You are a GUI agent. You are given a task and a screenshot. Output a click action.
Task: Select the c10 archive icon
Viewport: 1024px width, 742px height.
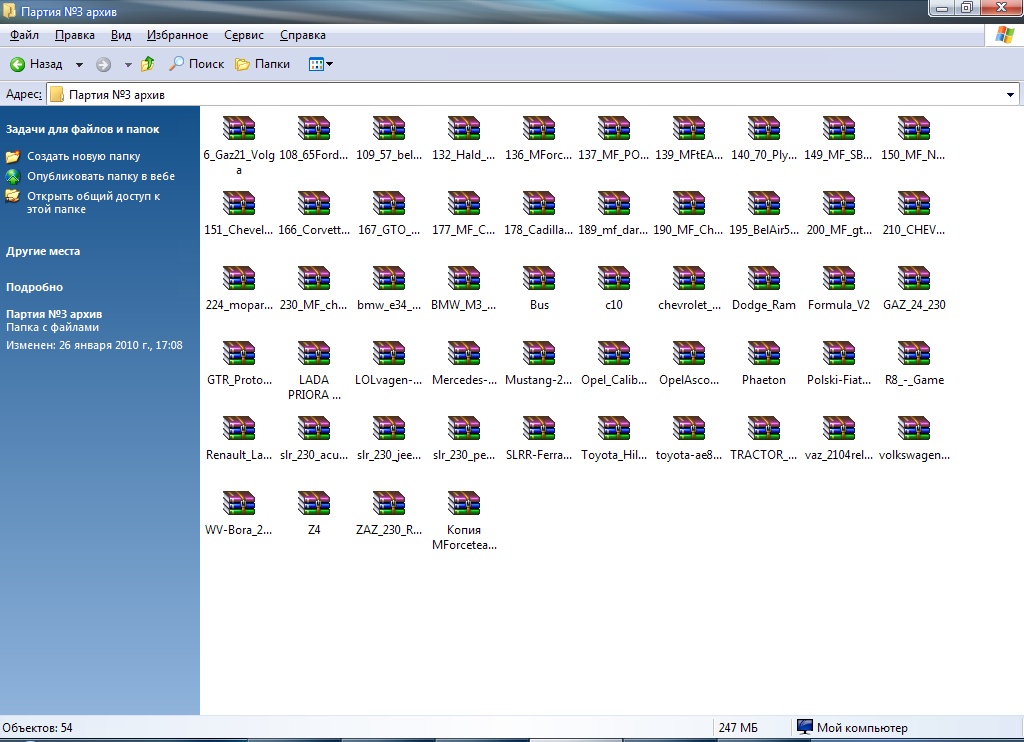613,278
